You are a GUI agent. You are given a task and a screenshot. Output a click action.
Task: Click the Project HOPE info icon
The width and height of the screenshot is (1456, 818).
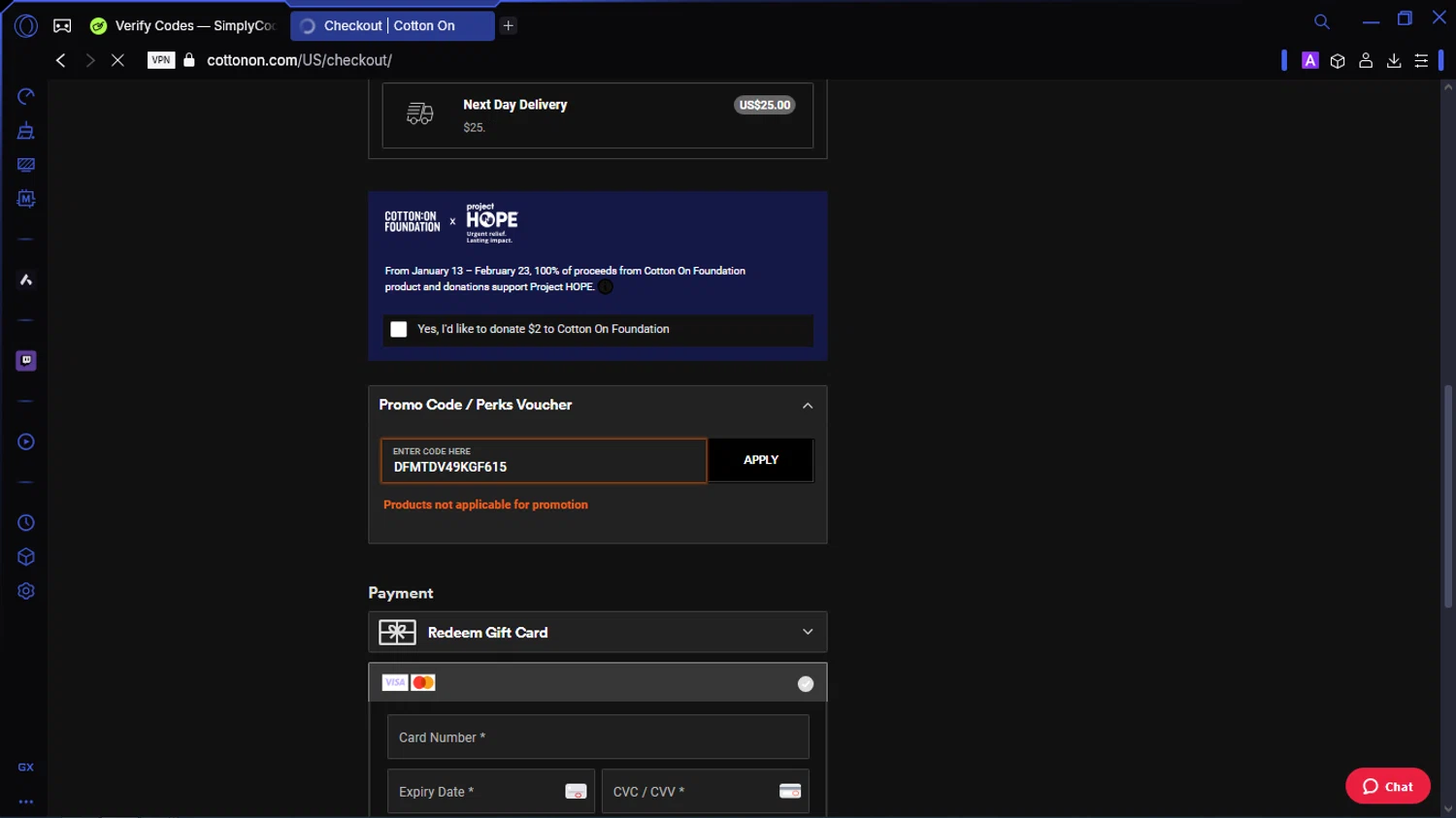pos(606,287)
